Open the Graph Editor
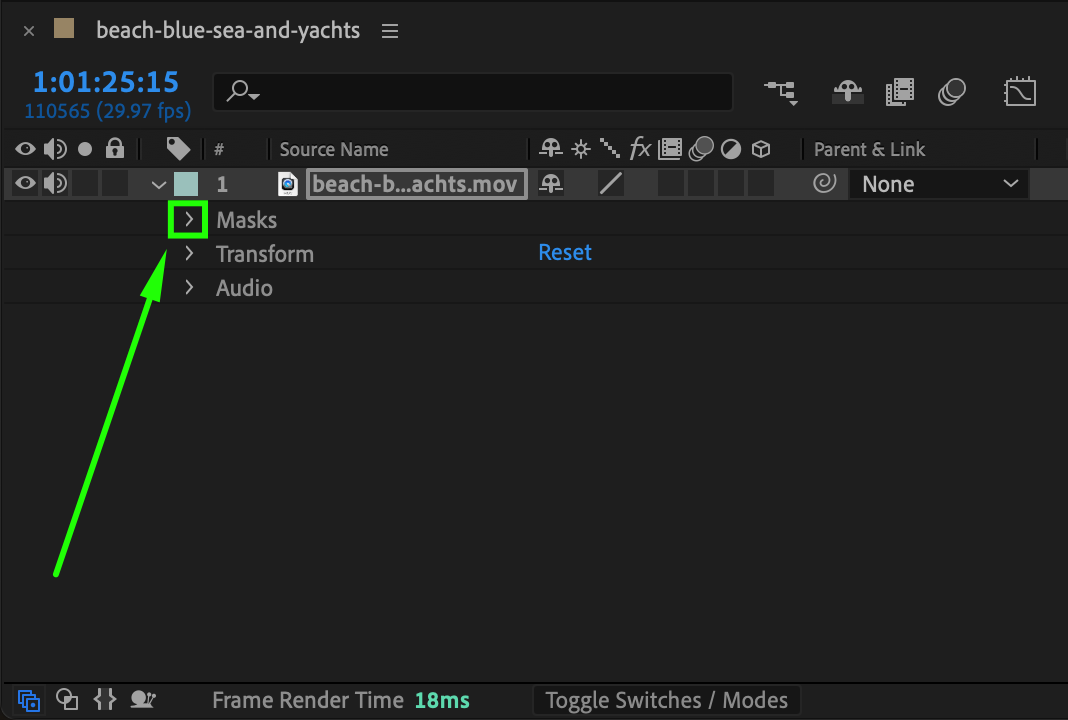The width and height of the screenshot is (1068, 720). pos(1020,92)
